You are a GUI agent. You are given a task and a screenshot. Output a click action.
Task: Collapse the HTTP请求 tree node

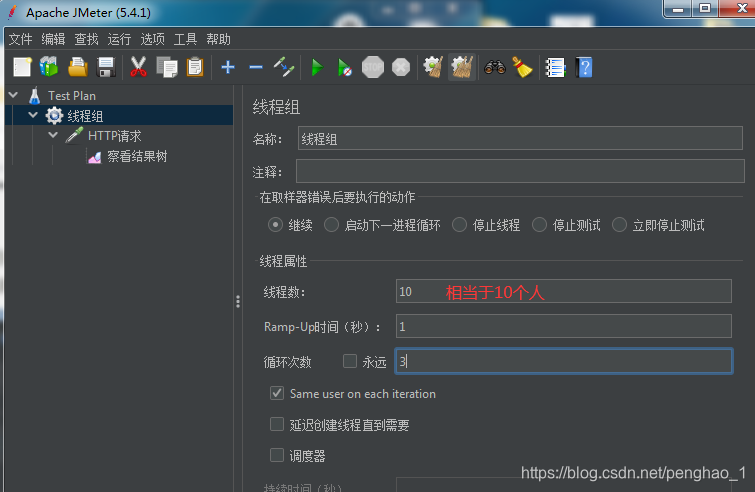(53, 135)
